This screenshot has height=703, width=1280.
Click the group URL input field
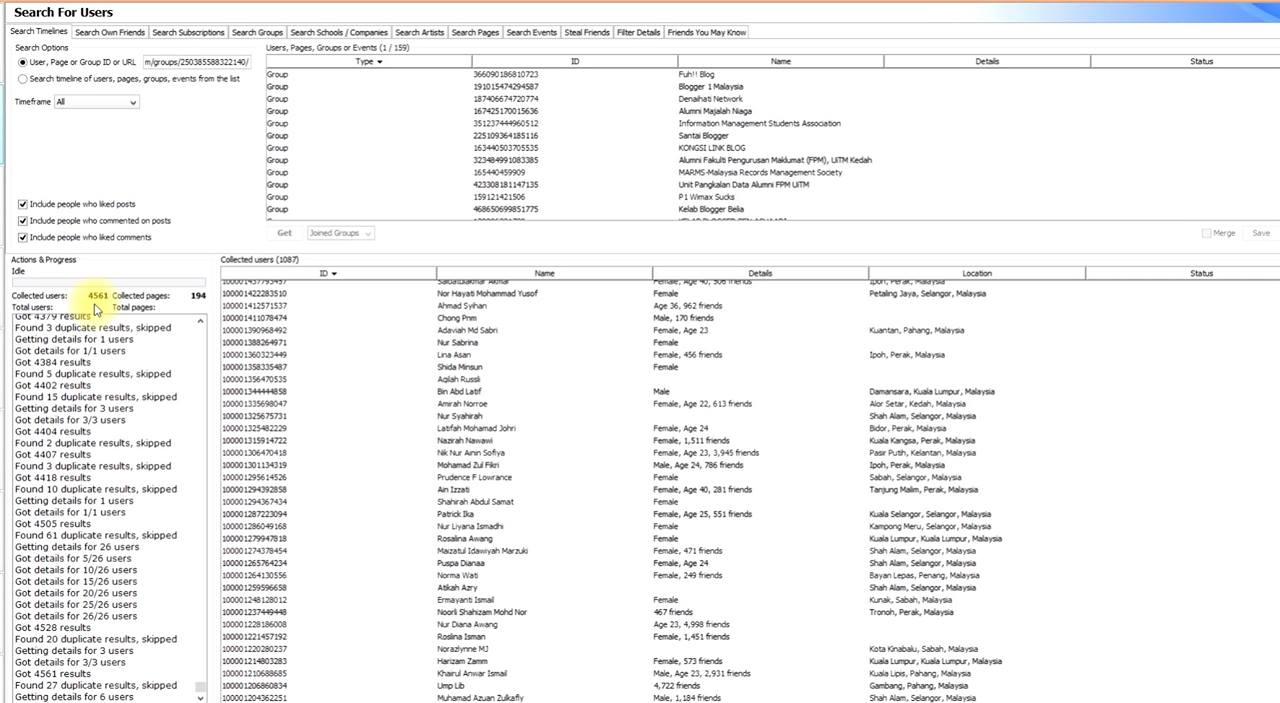click(197, 62)
